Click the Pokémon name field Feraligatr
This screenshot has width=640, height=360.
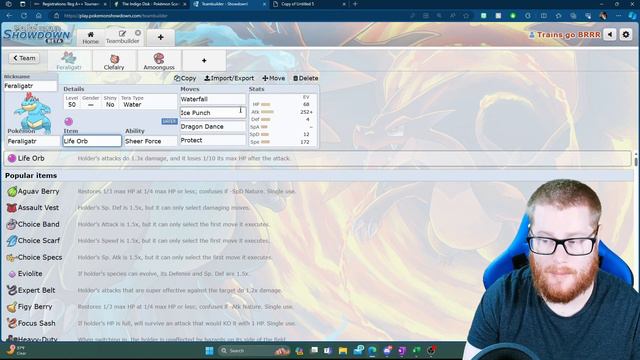point(33,141)
